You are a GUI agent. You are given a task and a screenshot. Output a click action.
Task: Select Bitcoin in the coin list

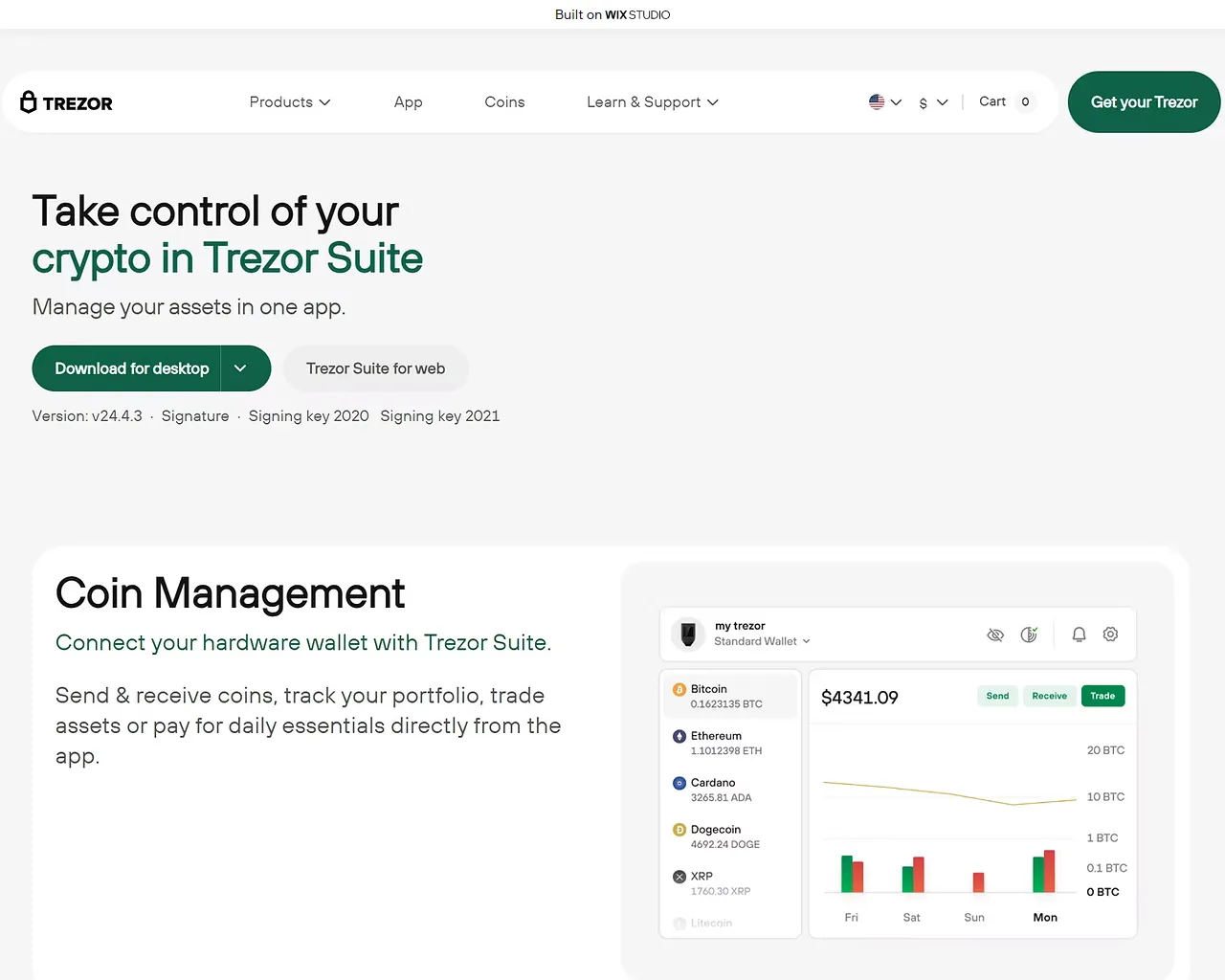pos(731,696)
